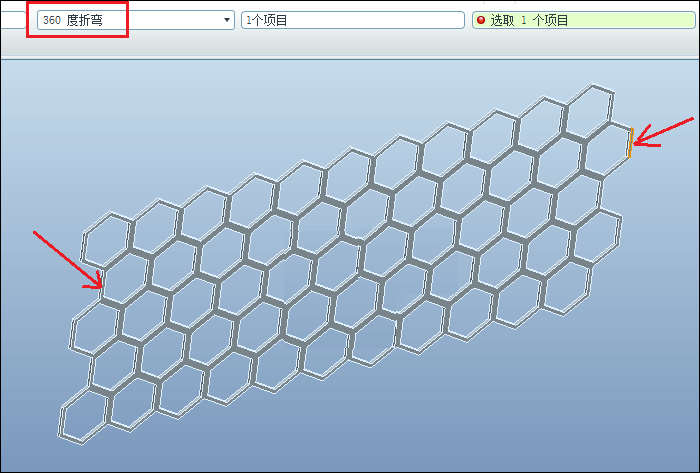Select the orange highlighted edge of honeycomb
This screenshot has height=473, width=700.
(630, 142)
